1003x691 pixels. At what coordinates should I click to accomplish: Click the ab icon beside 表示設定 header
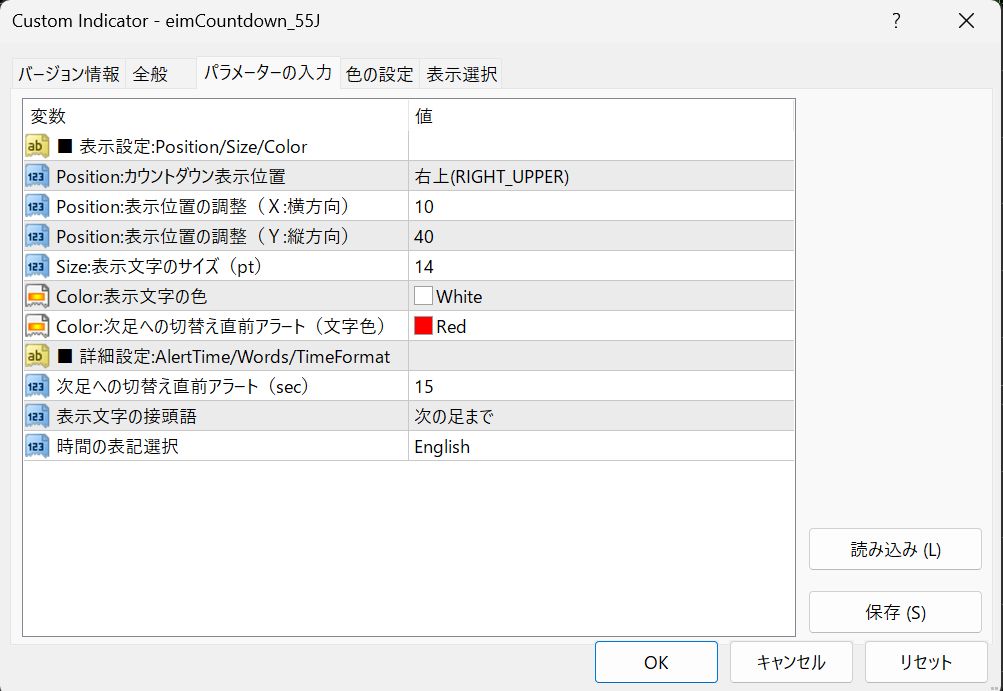pyautogui.click(x=37, y=146)
